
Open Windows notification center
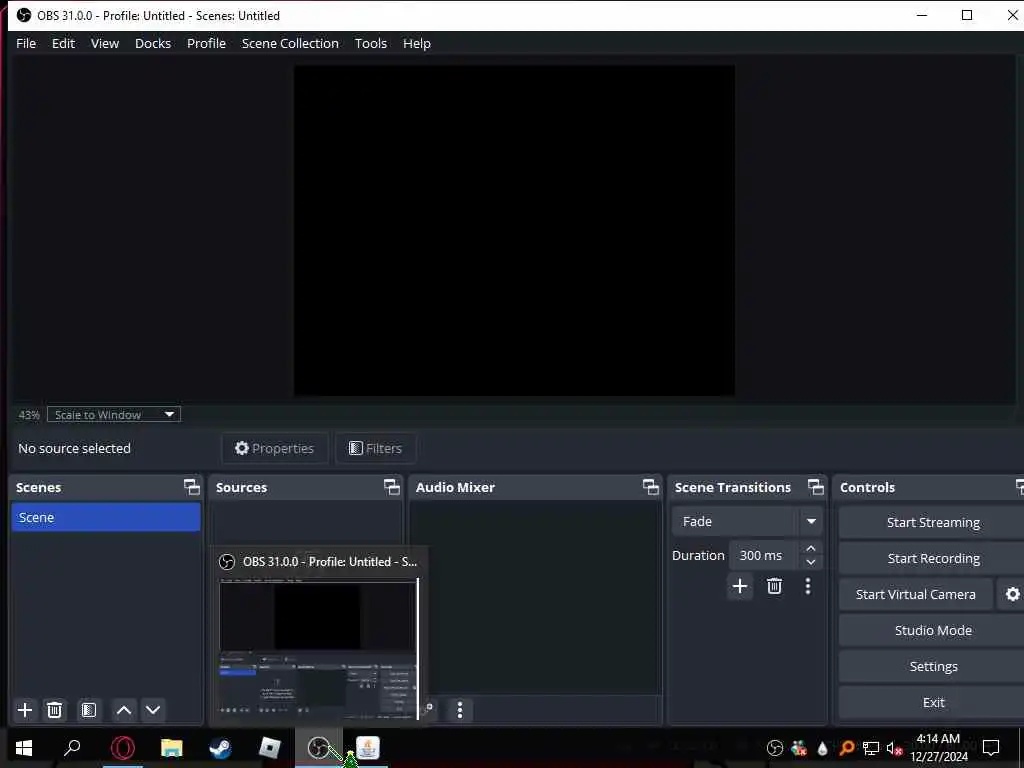(x=991, y=748)
